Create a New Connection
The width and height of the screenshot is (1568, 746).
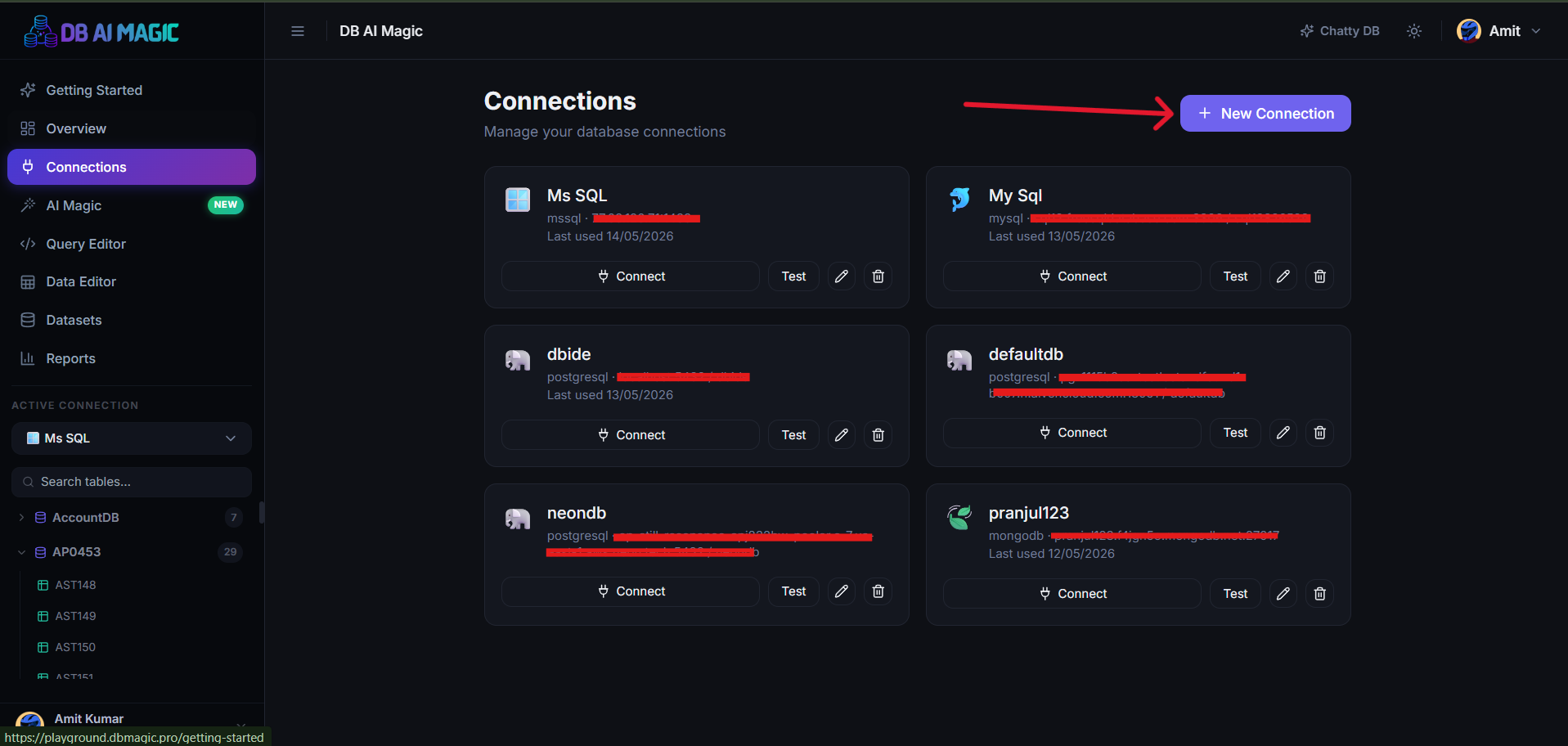click(x=1265, y=114)
